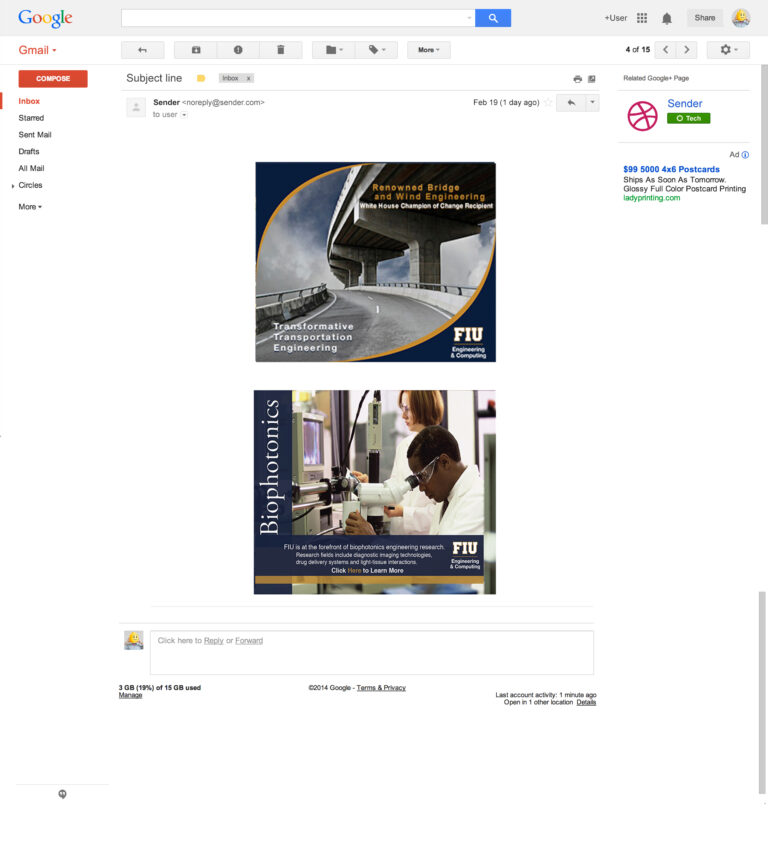
Task: Open account activity Details link
Action: (586, 703)
